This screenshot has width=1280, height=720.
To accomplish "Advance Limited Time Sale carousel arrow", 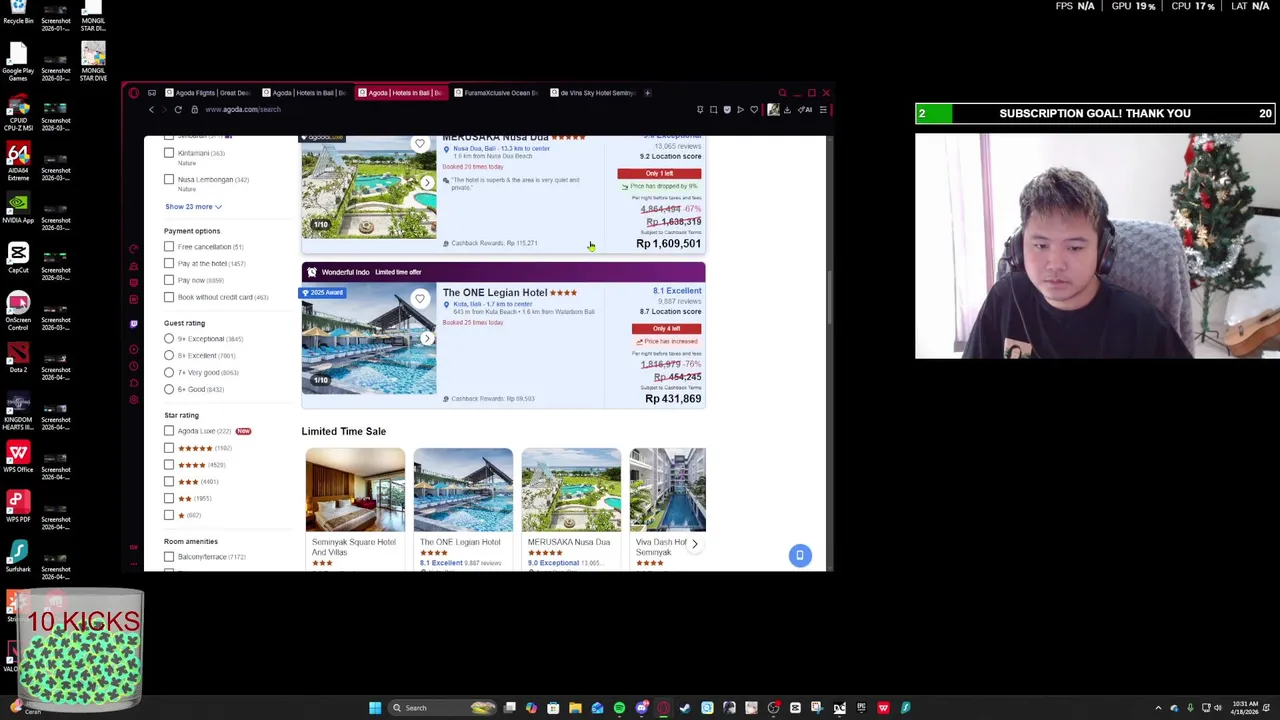I will (695, 544).
